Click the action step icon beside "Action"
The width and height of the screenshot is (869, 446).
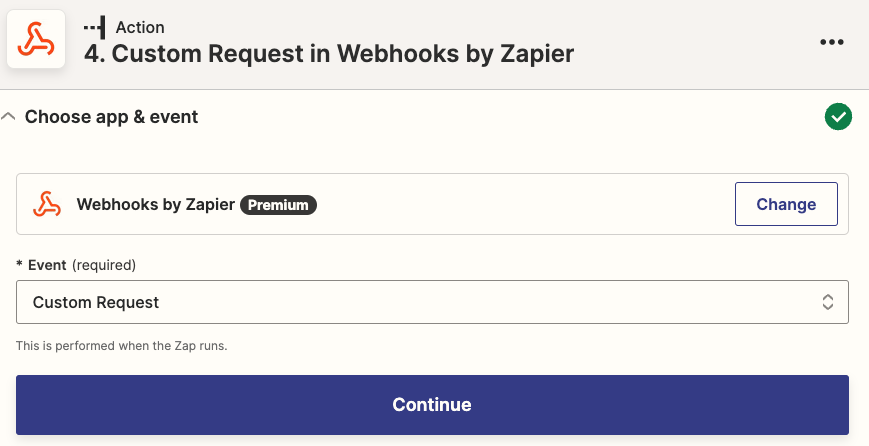[95, 27]
